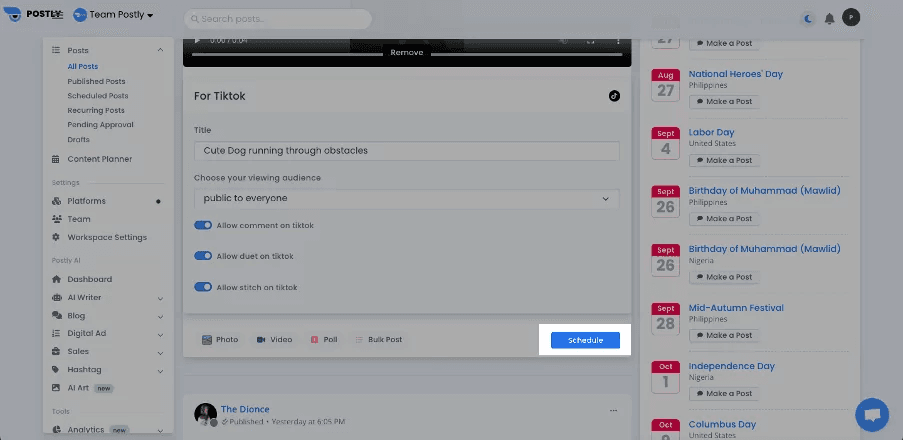Open the viewing audience dropdown
This screenshot has height=440, width=904.
(406, 198)
